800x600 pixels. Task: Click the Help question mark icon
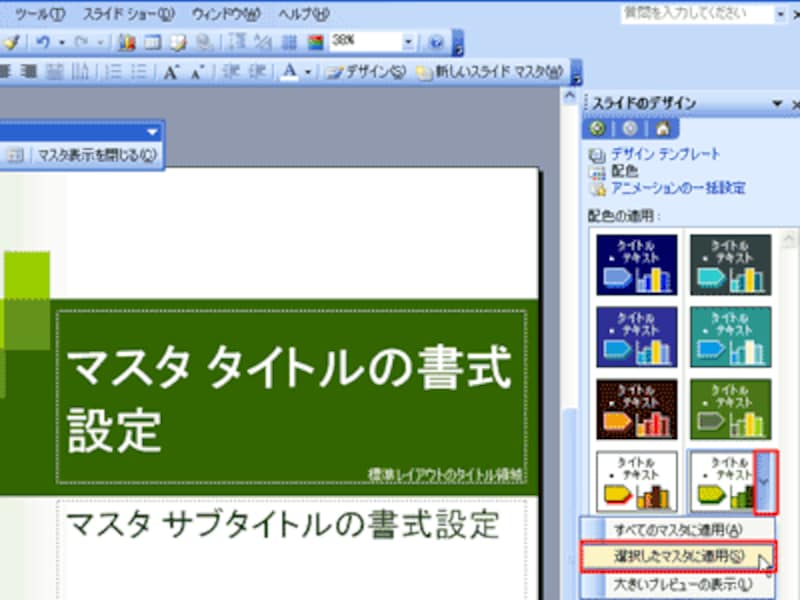point(437,43)
